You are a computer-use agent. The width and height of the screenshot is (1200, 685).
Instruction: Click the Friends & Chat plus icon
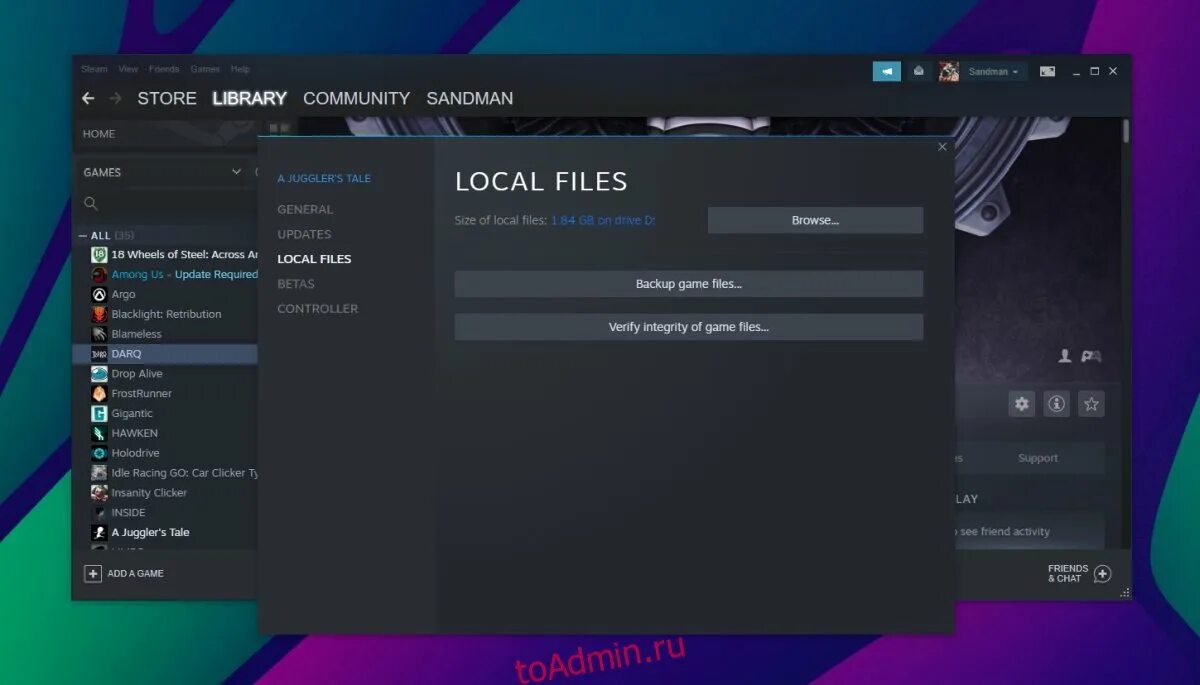click(x=1102, y=574)
